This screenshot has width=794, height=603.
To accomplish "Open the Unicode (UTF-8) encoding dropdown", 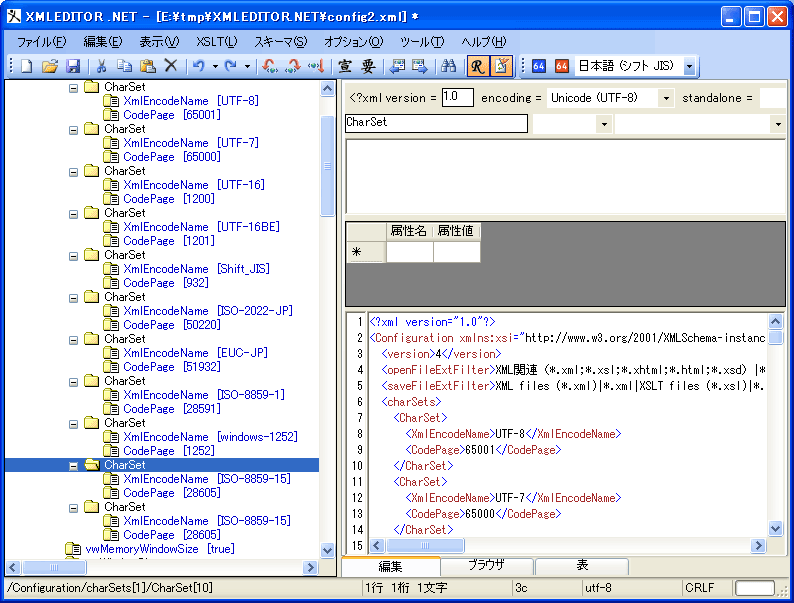I will tap(666, 98).
